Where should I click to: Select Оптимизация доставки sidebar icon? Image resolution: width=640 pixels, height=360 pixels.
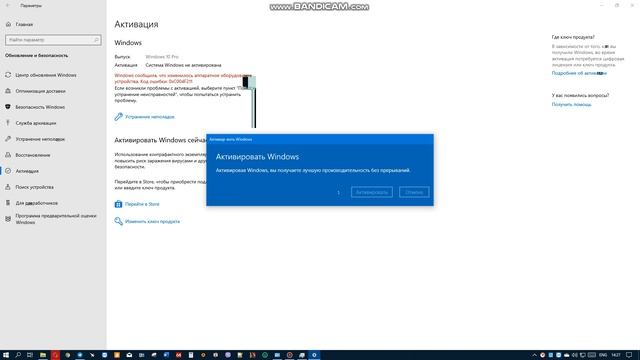coord(8,91)
